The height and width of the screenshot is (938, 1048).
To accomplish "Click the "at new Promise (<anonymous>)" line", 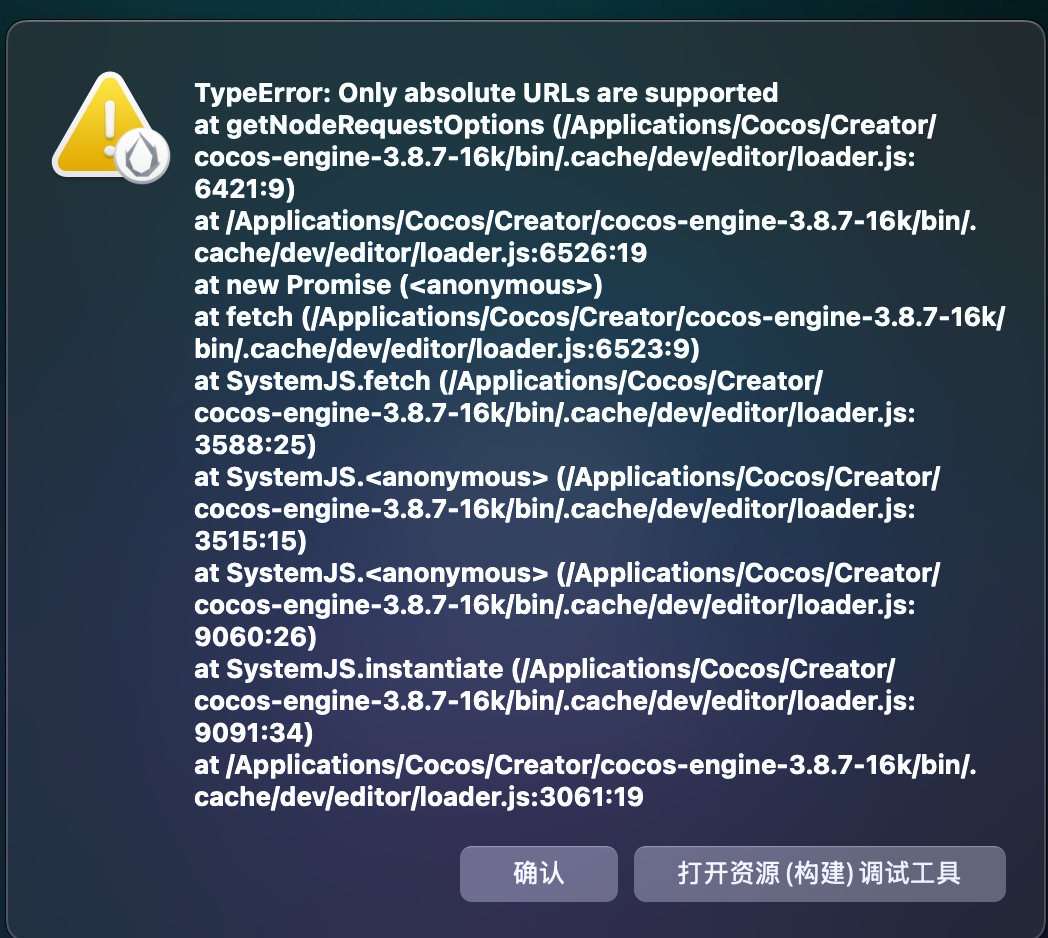I will coord(398,286).
